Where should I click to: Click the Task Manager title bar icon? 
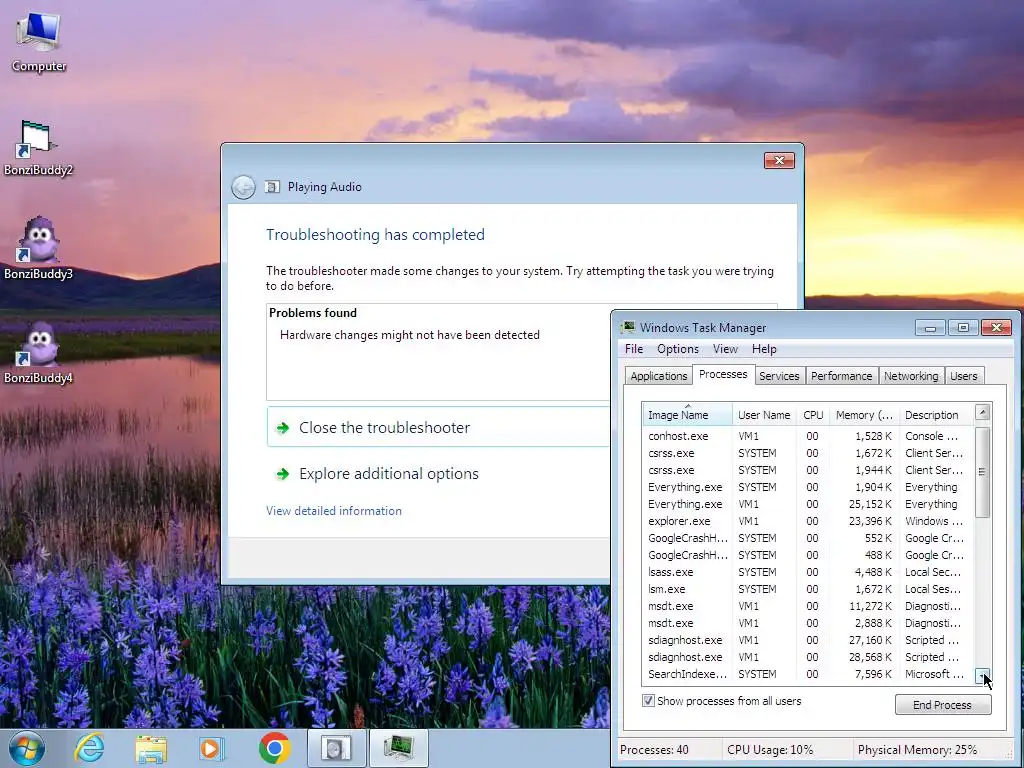[x=628, y=327]
